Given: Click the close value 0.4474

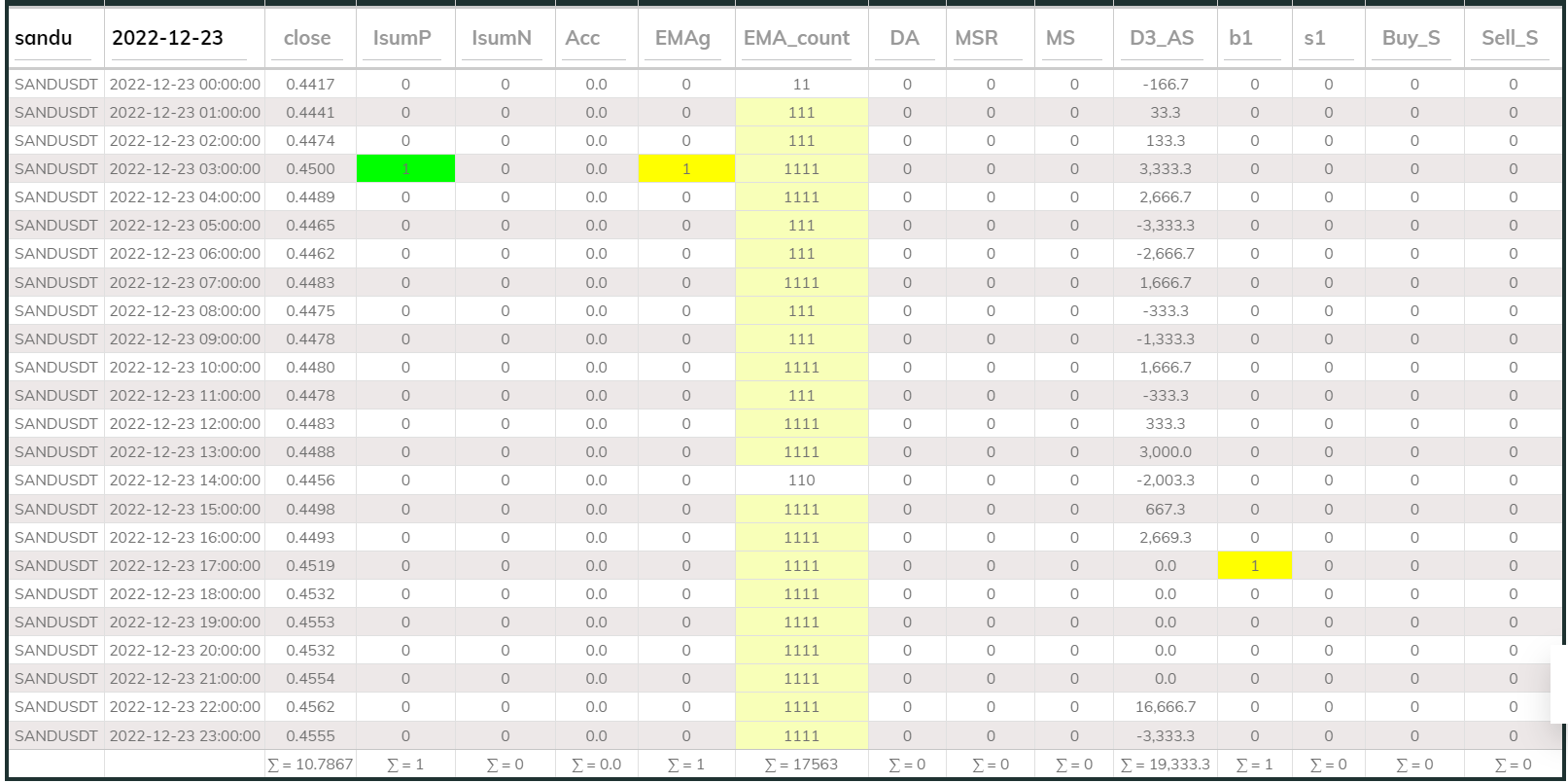Looking at the screenshot, I should [x=310, y=141].
